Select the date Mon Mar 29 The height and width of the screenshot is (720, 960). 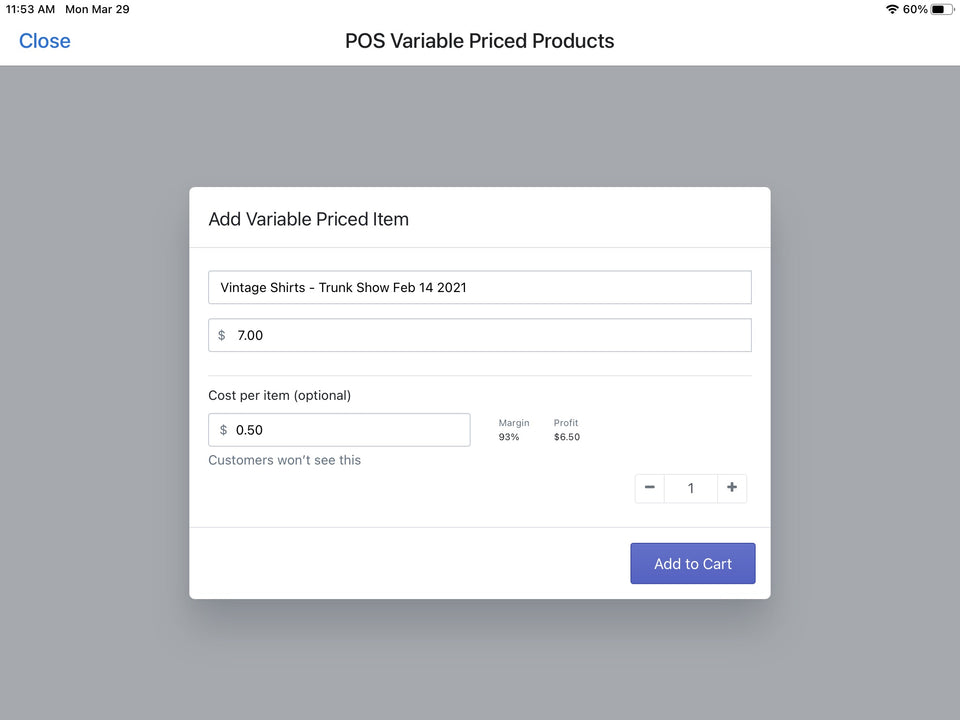click(97, 9)
